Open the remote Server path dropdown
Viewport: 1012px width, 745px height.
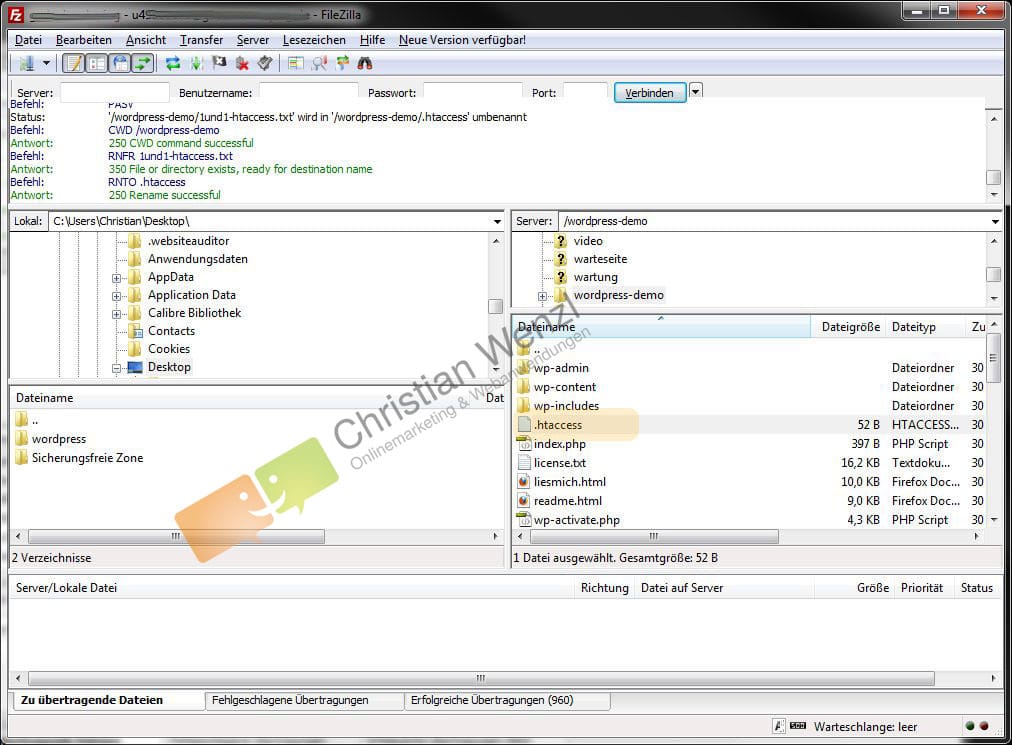coord(995,221)
